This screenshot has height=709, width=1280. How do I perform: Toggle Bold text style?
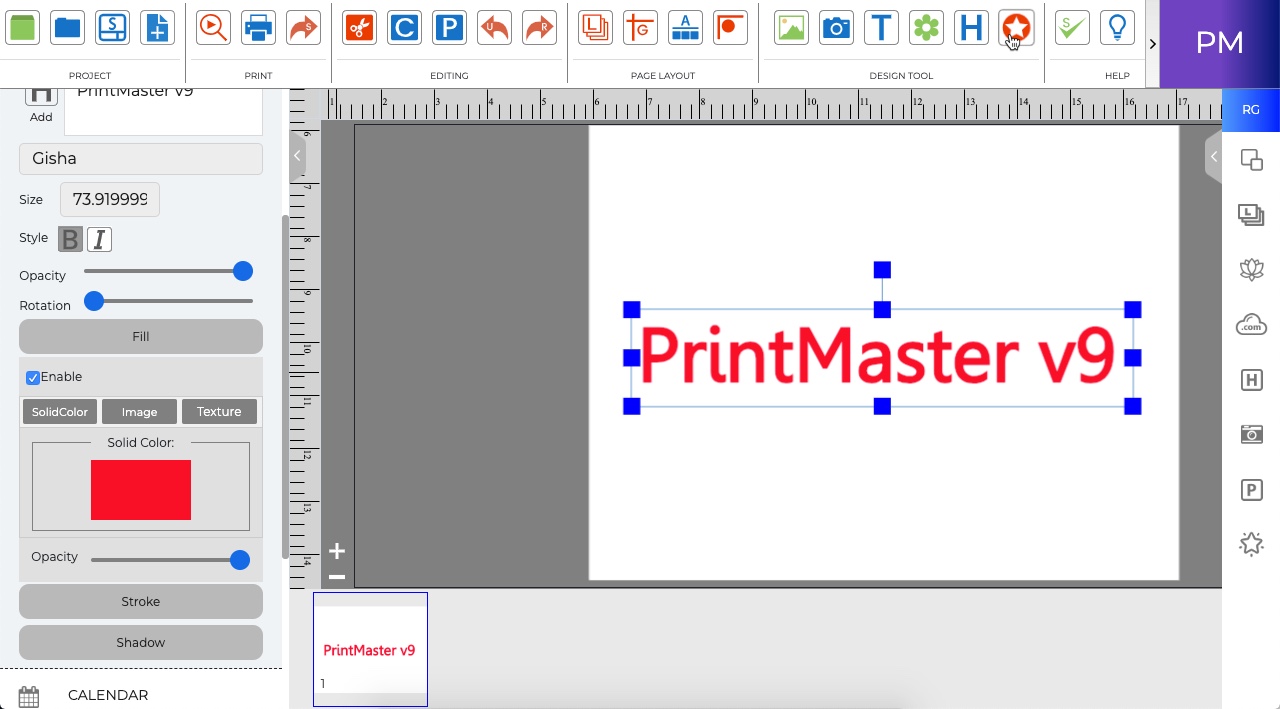pos(70,239)
